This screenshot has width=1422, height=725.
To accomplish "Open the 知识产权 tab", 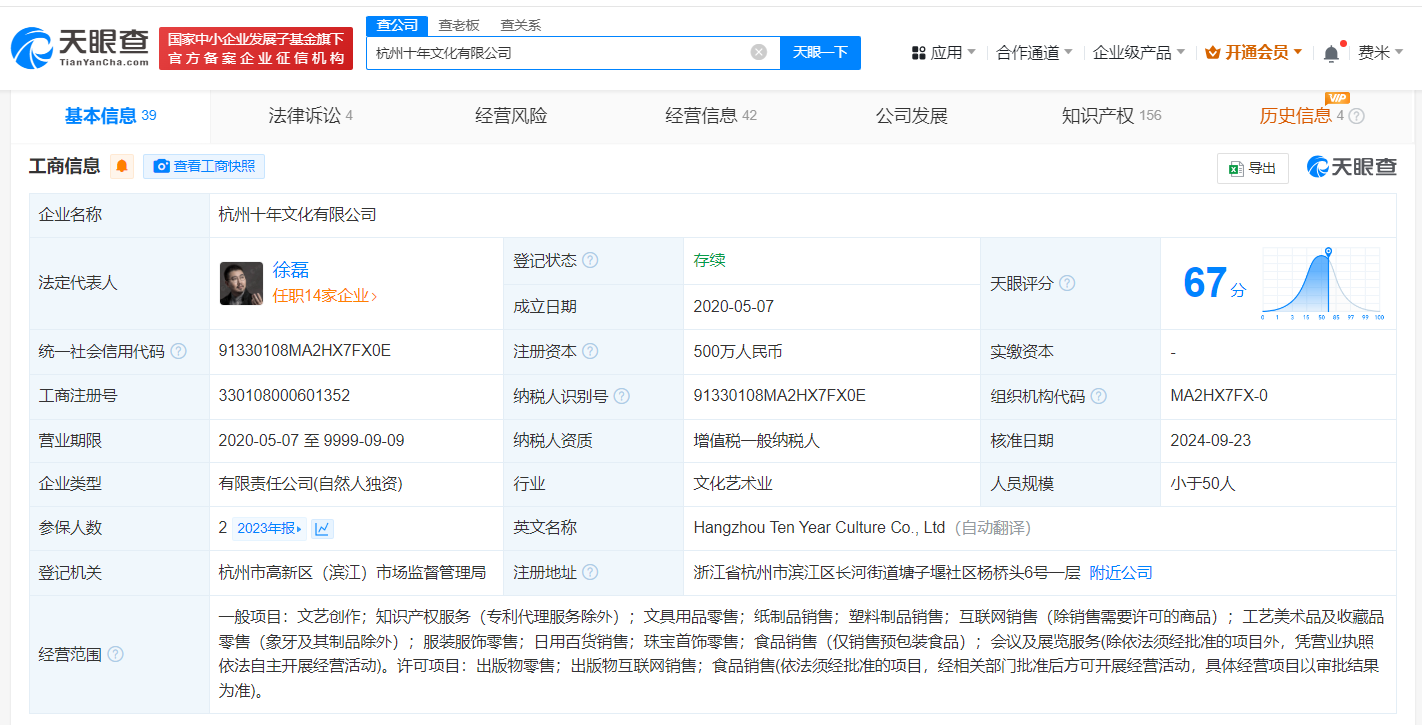I will point(1111,116).
